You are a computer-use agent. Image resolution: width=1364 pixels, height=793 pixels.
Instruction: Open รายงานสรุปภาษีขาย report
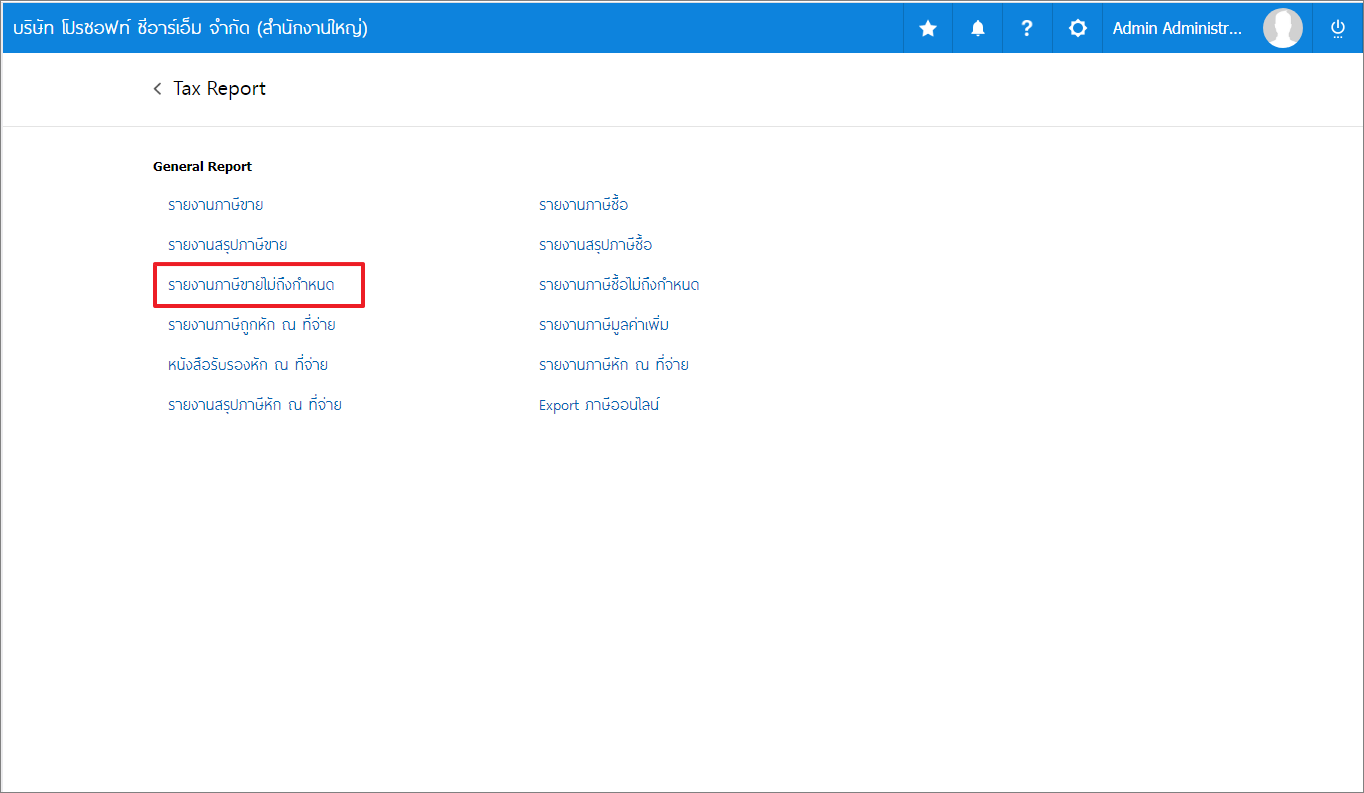tap(228, 245)
